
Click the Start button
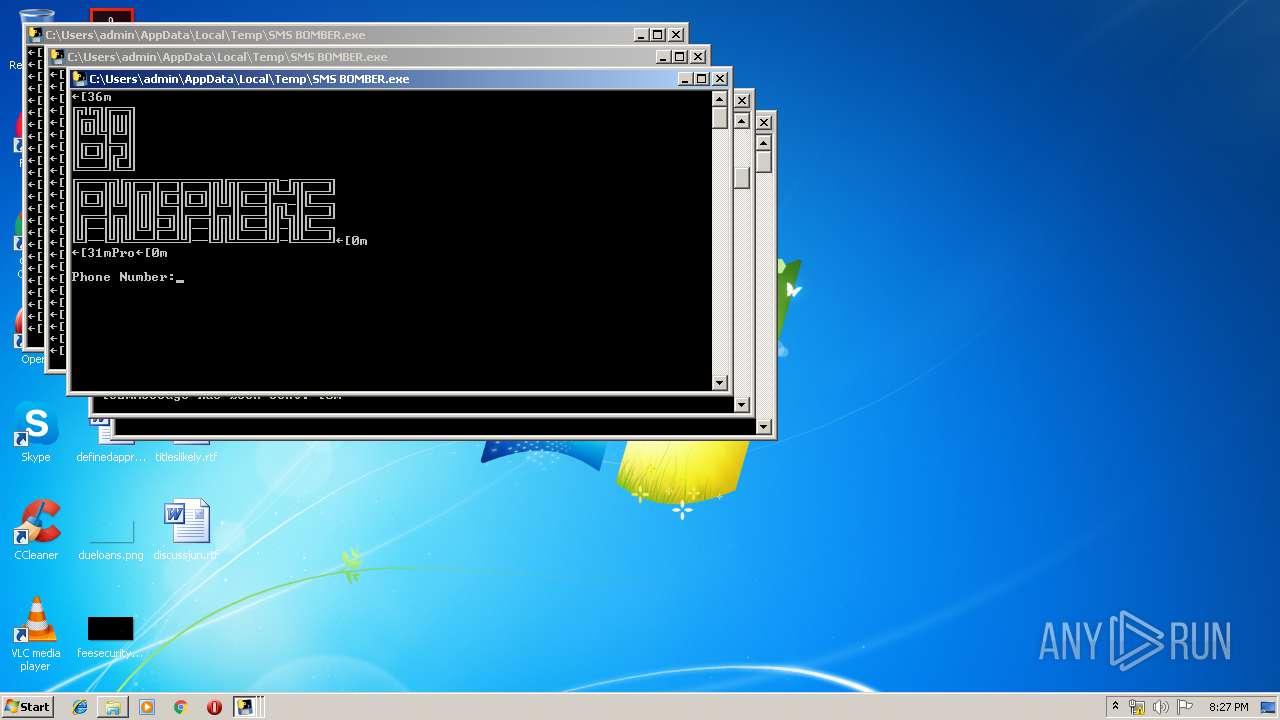(28, 707)
